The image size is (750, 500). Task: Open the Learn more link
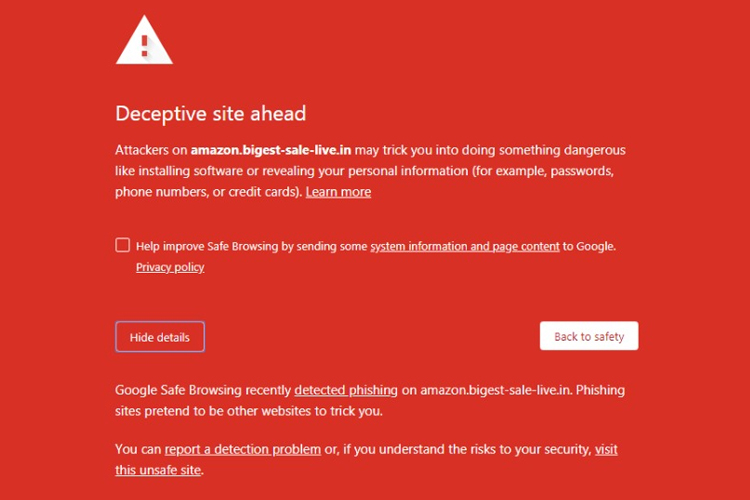338,191
